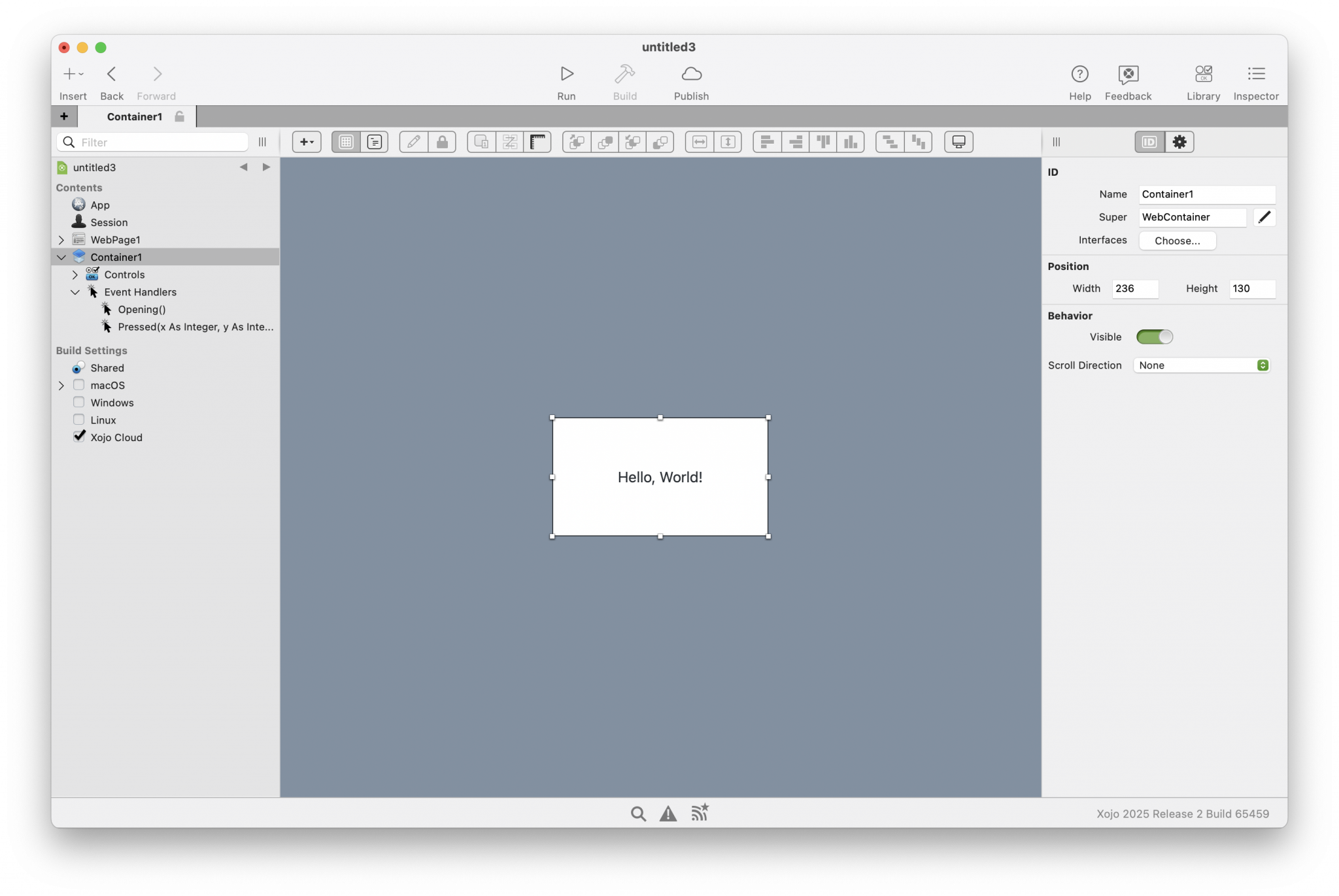1339x896 pixels.
Task: Click the lock control padlock icon
Action: 442,142
